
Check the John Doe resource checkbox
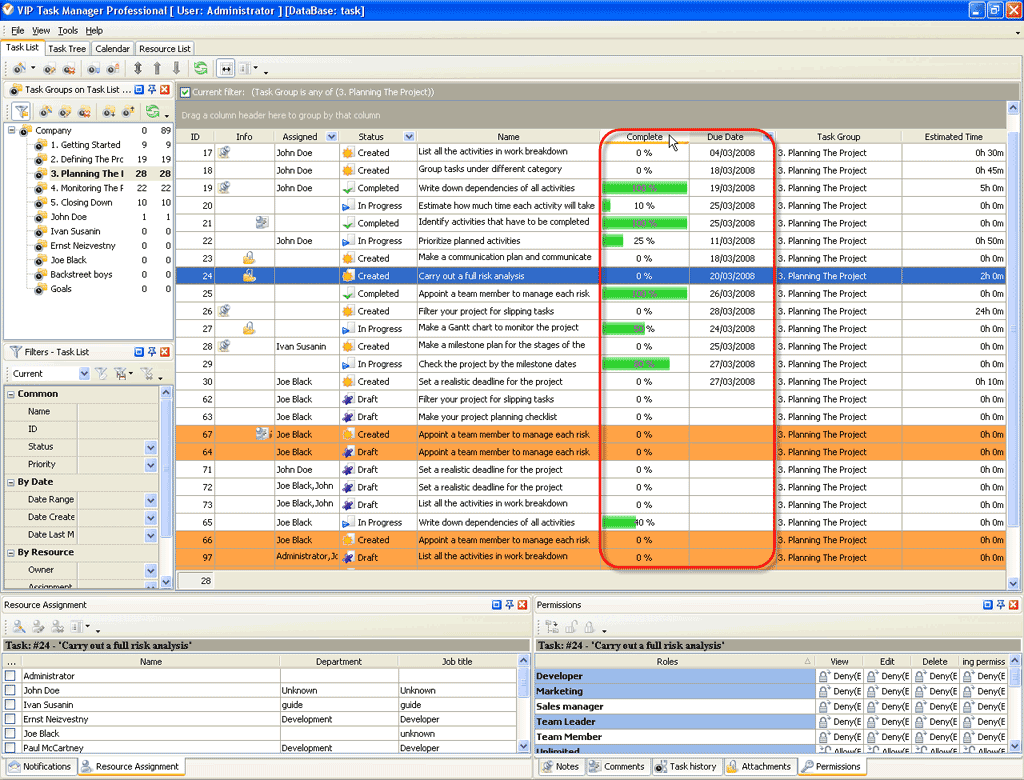tap(10, 690)
